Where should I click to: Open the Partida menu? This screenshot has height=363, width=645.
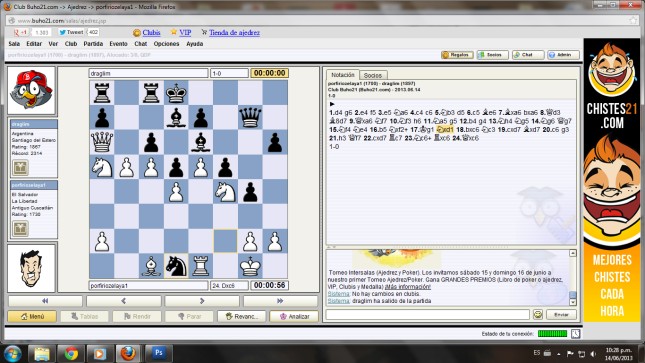coord(93,44)
